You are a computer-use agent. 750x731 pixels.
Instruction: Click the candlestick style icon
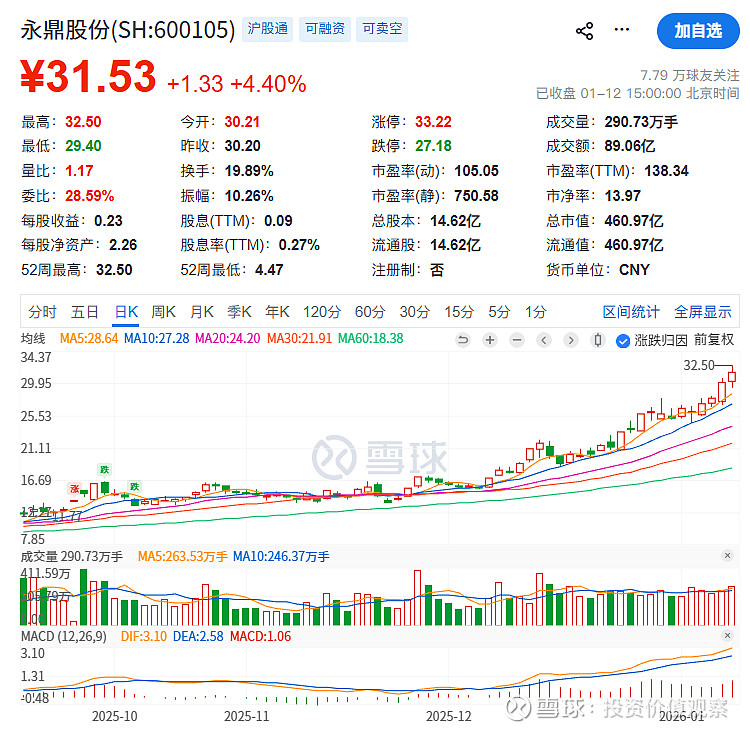click(x=597, y=340)
